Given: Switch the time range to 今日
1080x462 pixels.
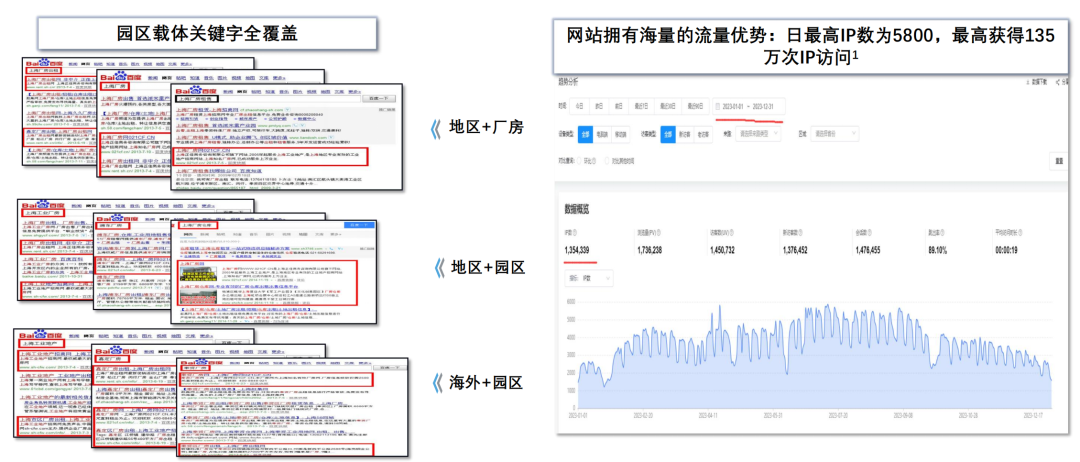Looking at the screenshot, I should coord(580,107).
